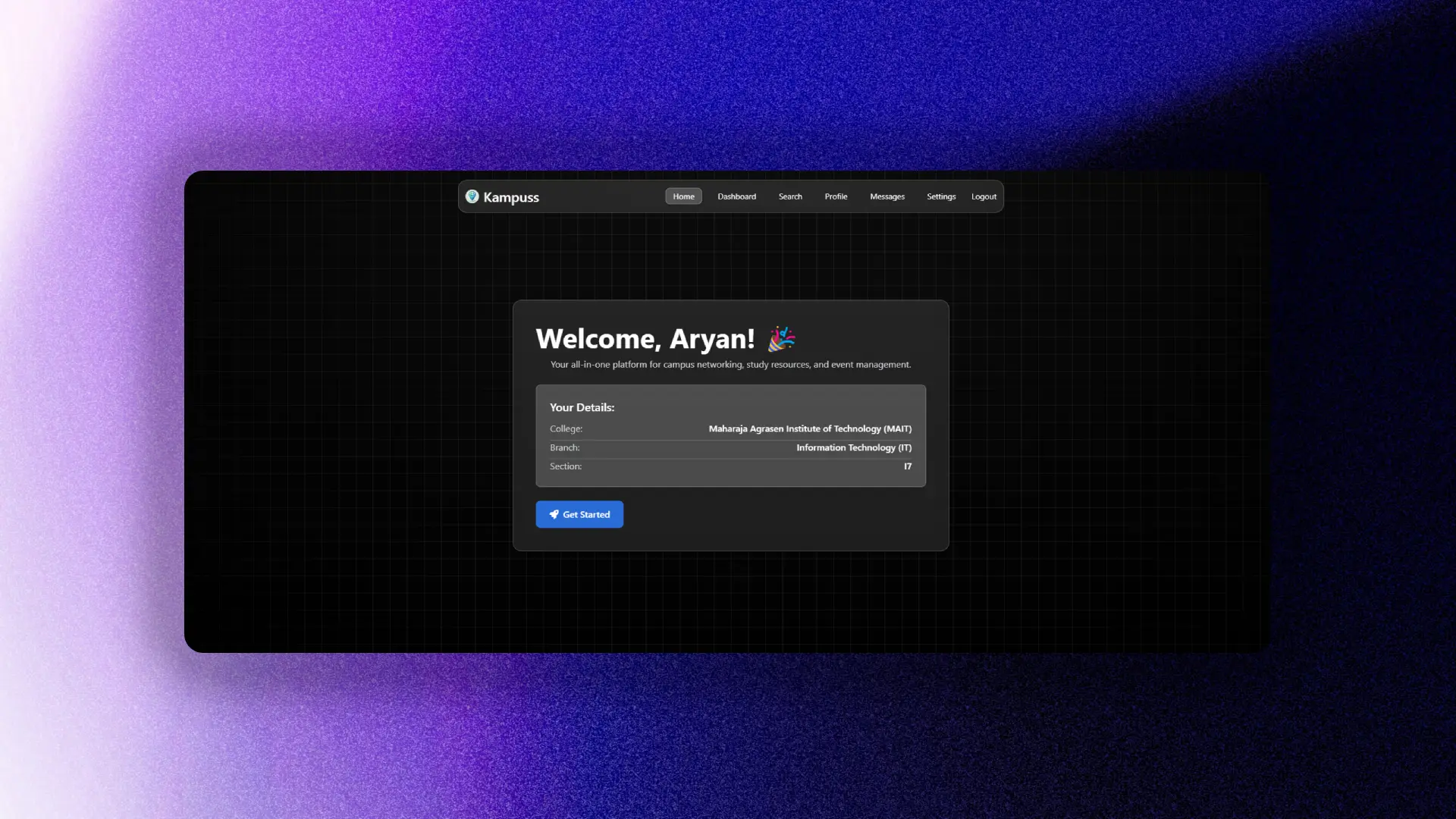Select the "Information Technology (IT)" value
The height and width of the screenshot is (819, 1456).
click(854, 447)
